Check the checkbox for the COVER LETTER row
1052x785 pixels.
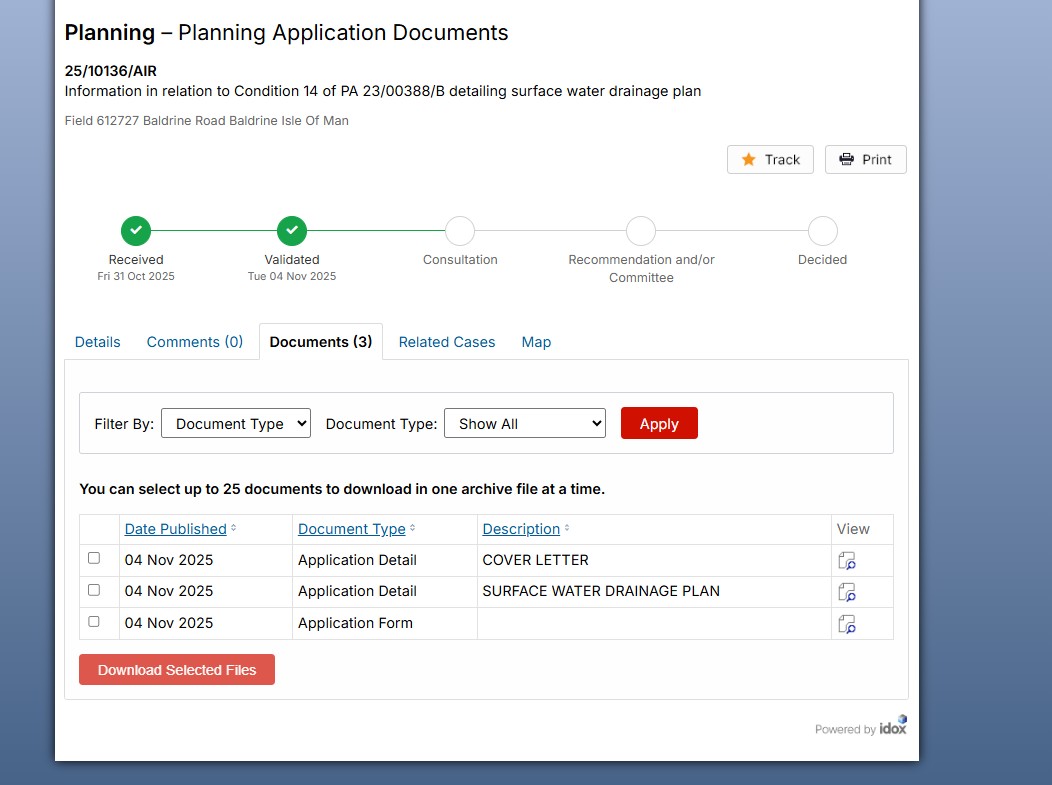click(94, 559)
